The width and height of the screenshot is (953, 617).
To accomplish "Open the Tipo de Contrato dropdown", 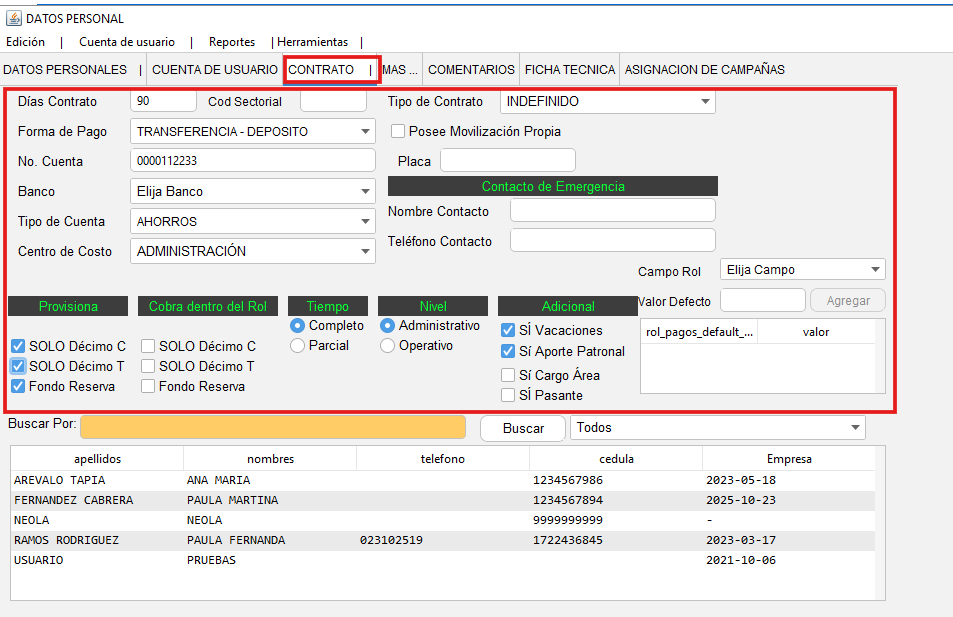I will (705, 102).
